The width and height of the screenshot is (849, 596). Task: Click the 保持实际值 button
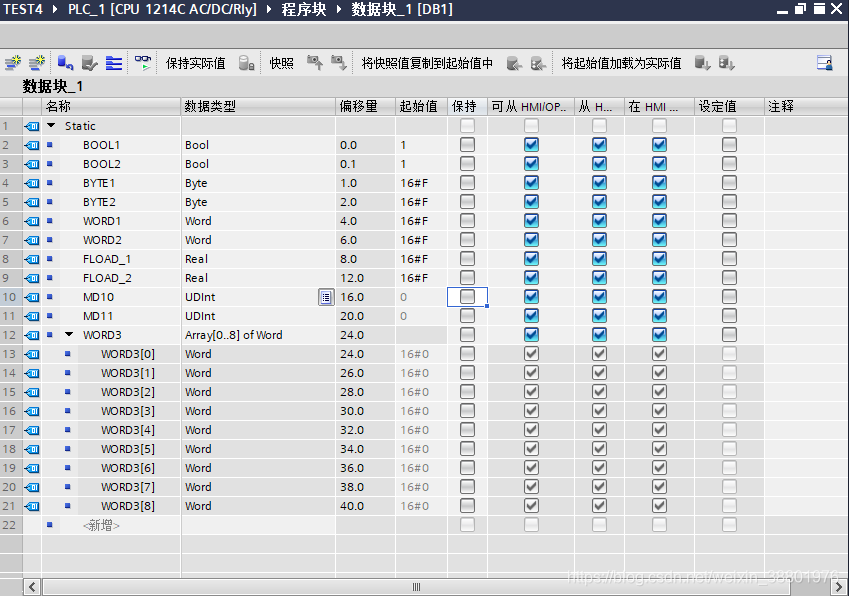[195, 63]
